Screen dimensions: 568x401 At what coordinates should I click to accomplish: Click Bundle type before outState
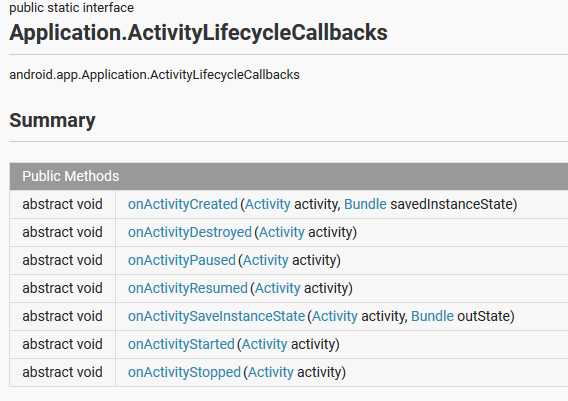click(x=432, y=316)
